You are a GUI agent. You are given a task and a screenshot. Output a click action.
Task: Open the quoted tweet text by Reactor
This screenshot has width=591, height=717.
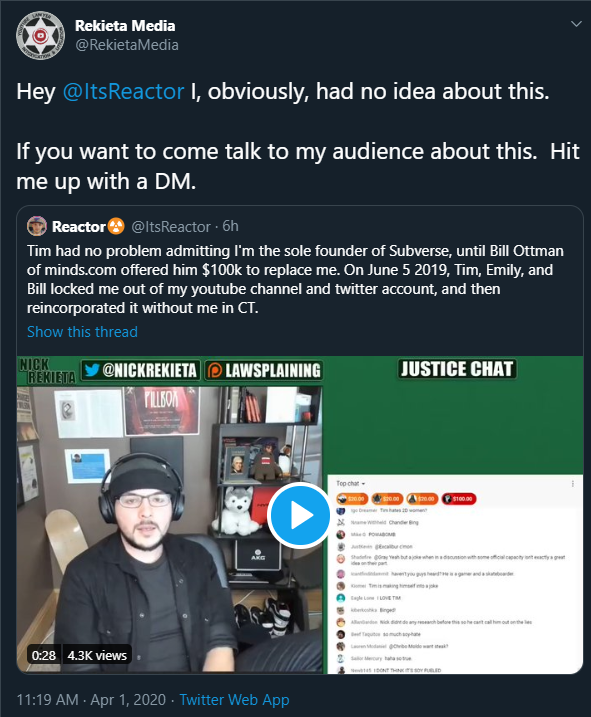[x=295, y=279]
